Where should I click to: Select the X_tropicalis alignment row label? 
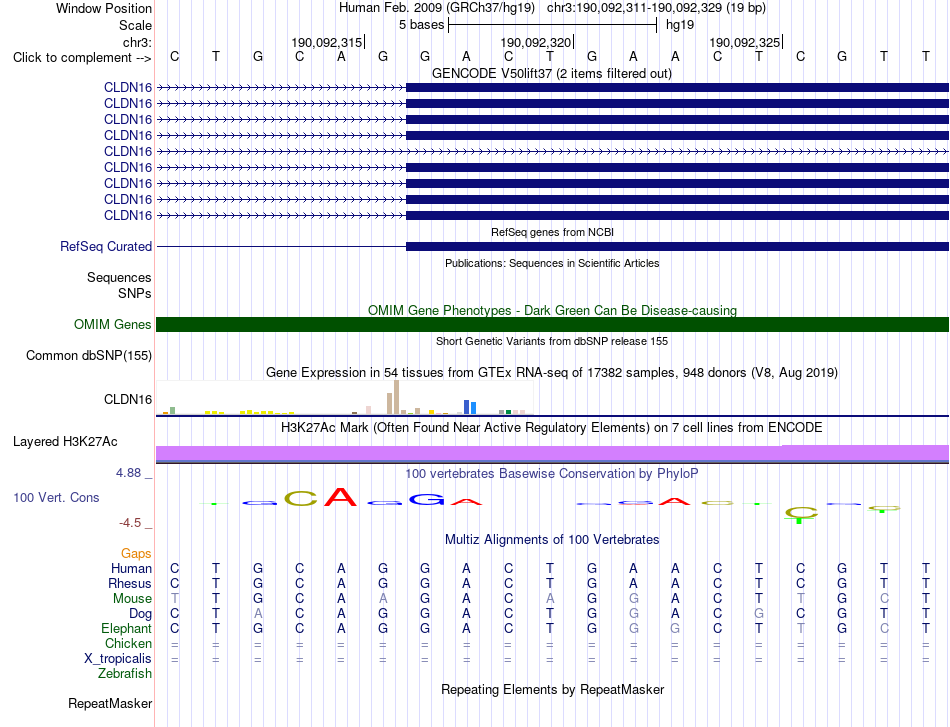[x=118, y=659]
